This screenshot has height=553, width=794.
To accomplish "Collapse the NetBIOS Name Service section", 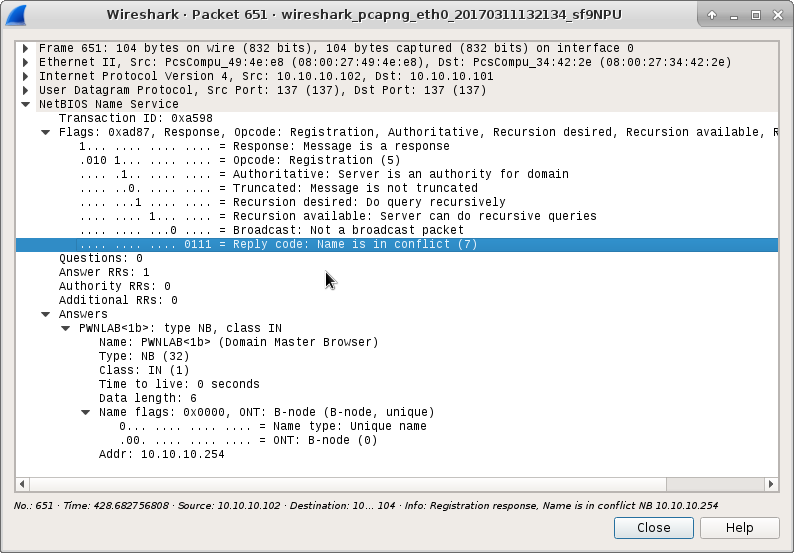I will click(25, 104).
